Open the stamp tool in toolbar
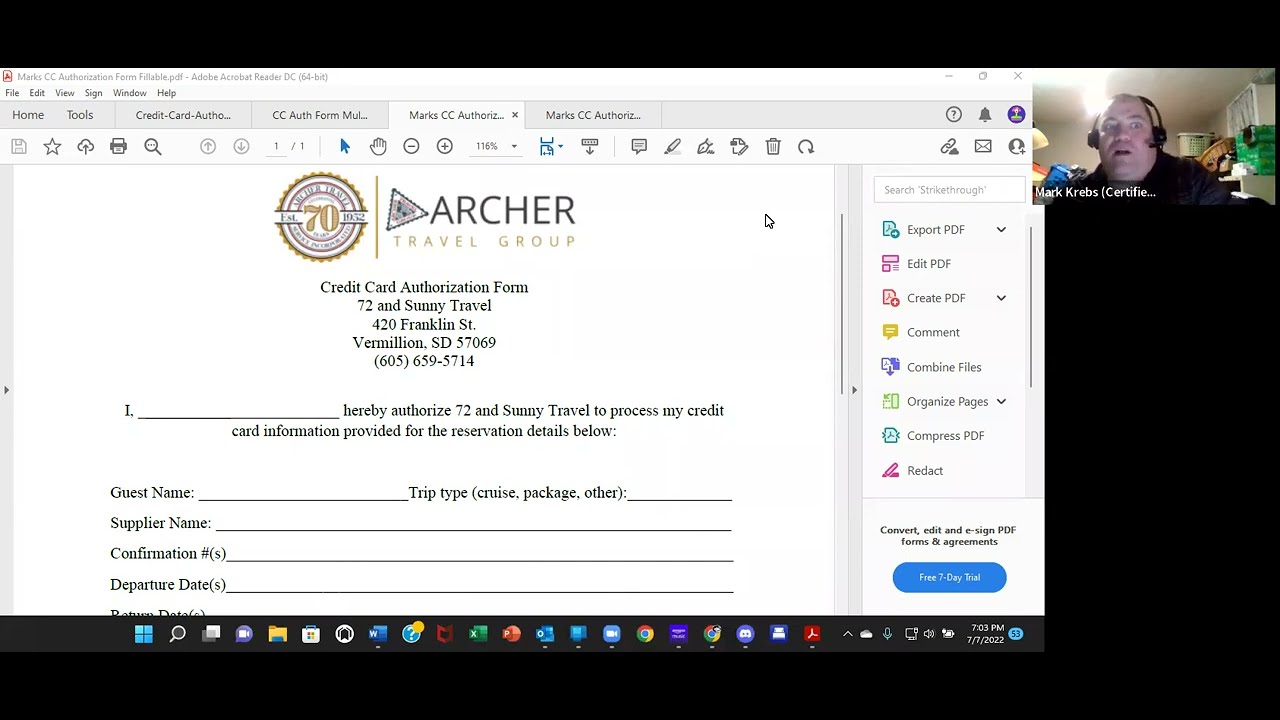This screenshot has width=1280, height=720. point(740,147)
